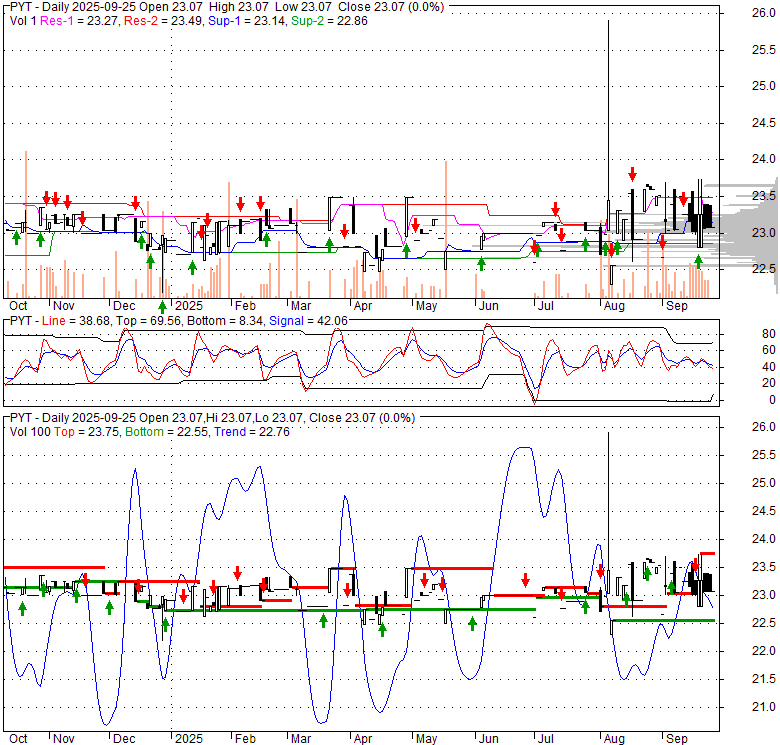The image size is (780, 745).
Task: Click the Res-2 = 23.49 legend label
Action: 164,21
